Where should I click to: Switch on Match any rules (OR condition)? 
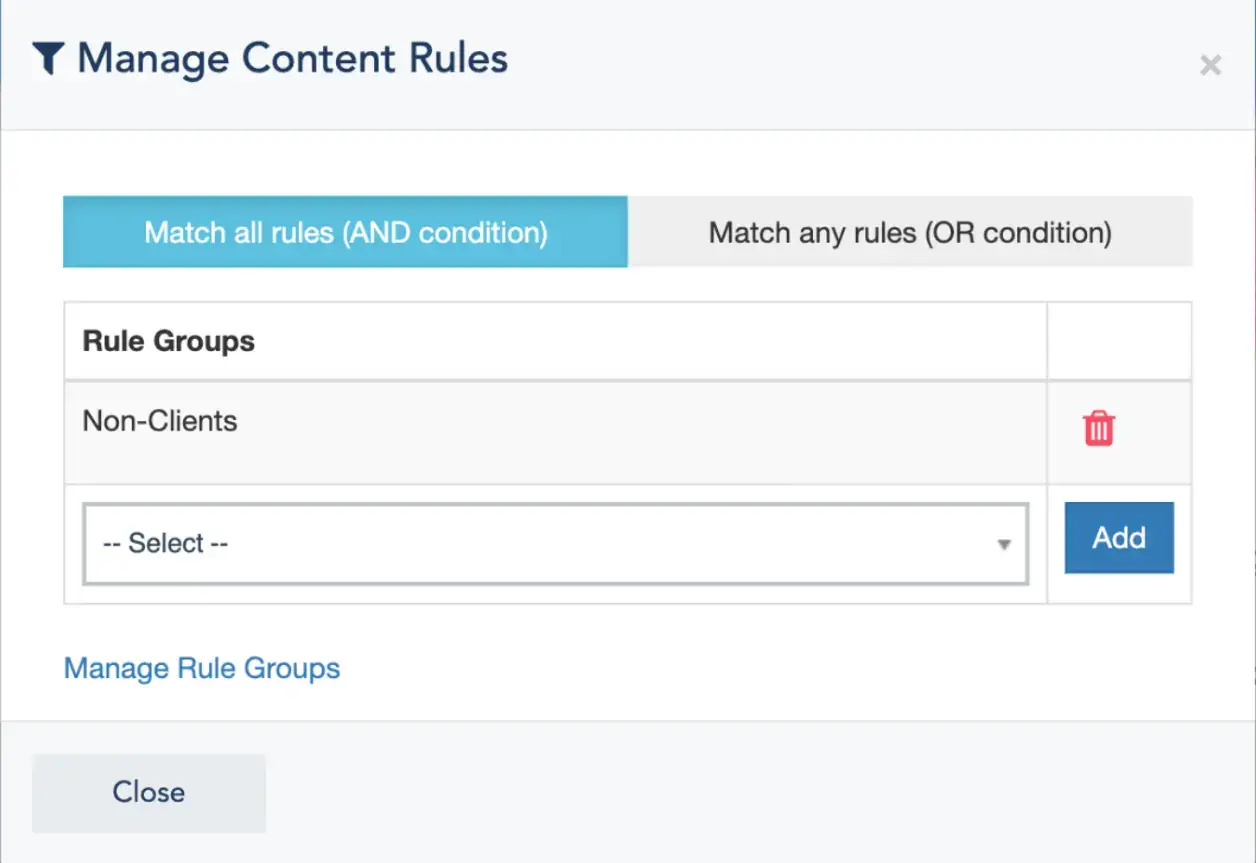(909, 232)
